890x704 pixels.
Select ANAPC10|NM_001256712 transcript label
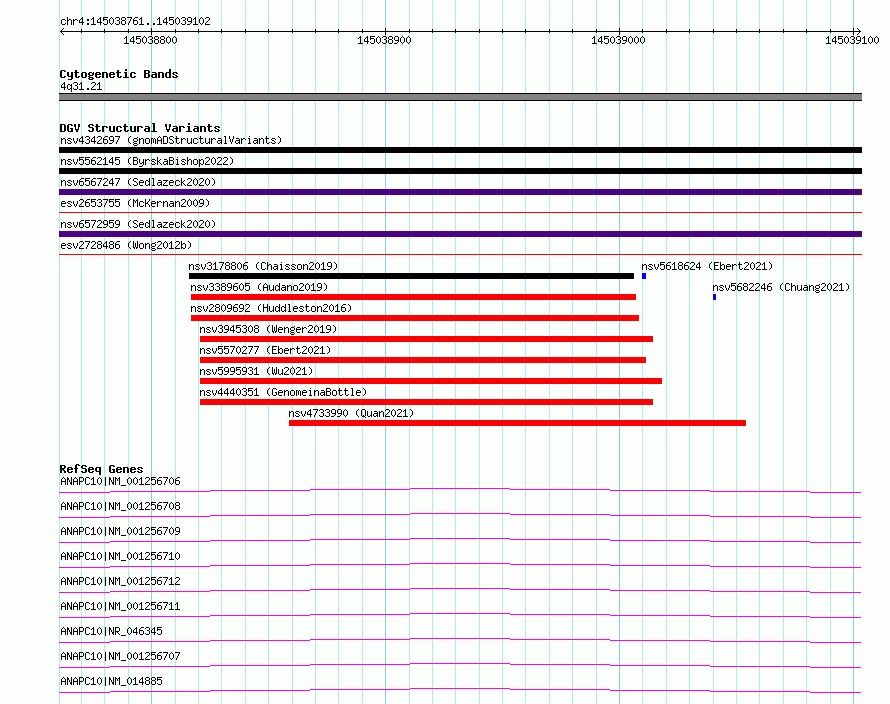tap(120, 581)
